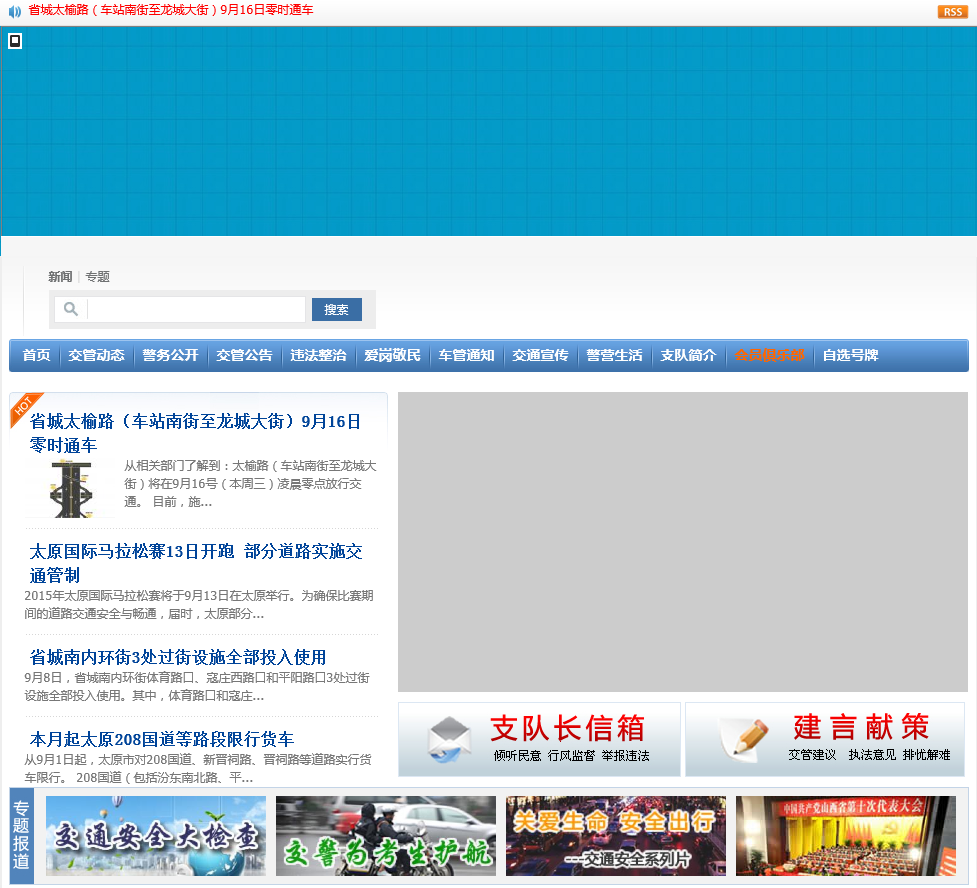Open the 交警为考生护航 special report banner

386,836
